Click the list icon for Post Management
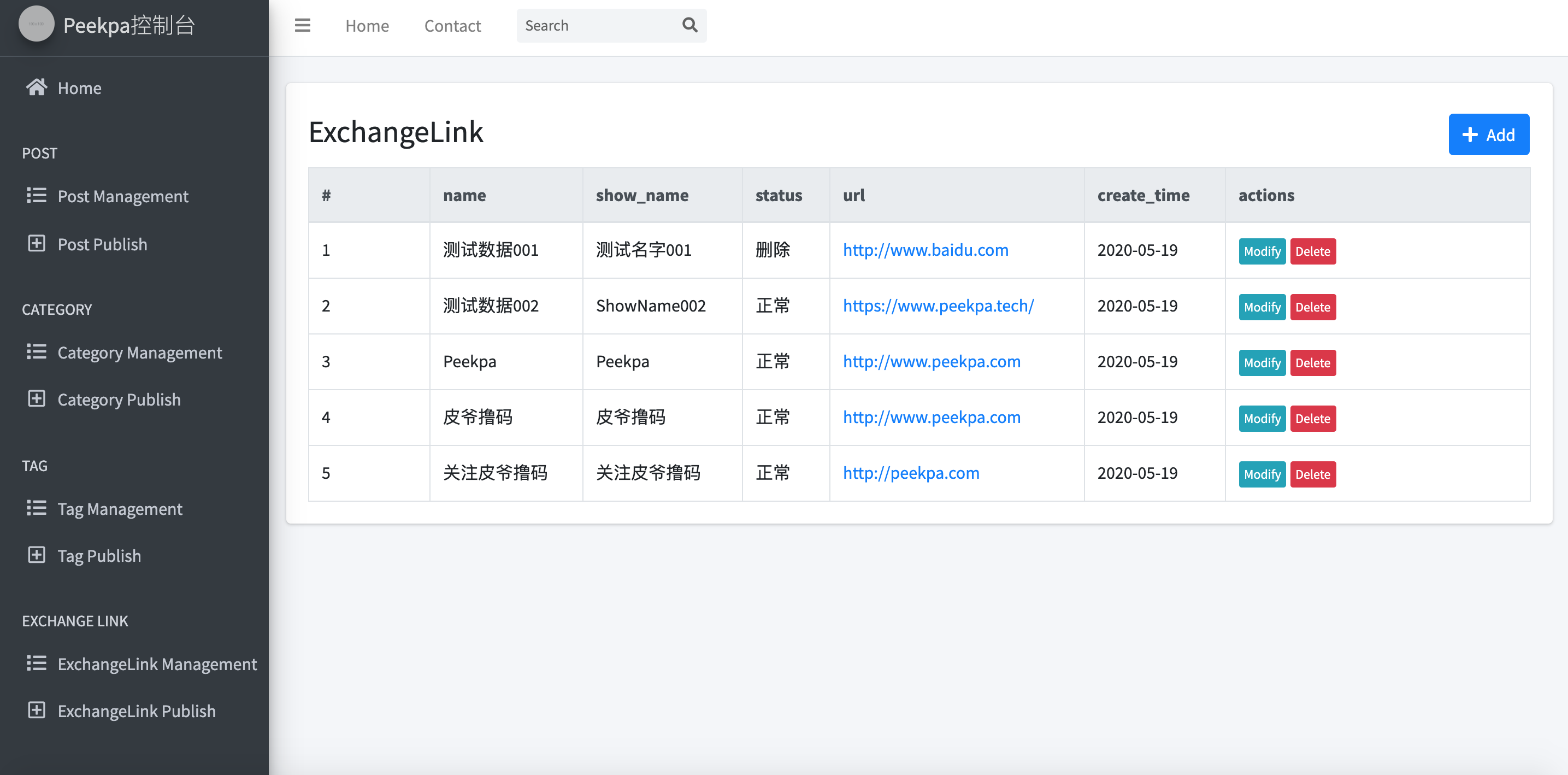The image size is (1568, 775). [37, 196]
